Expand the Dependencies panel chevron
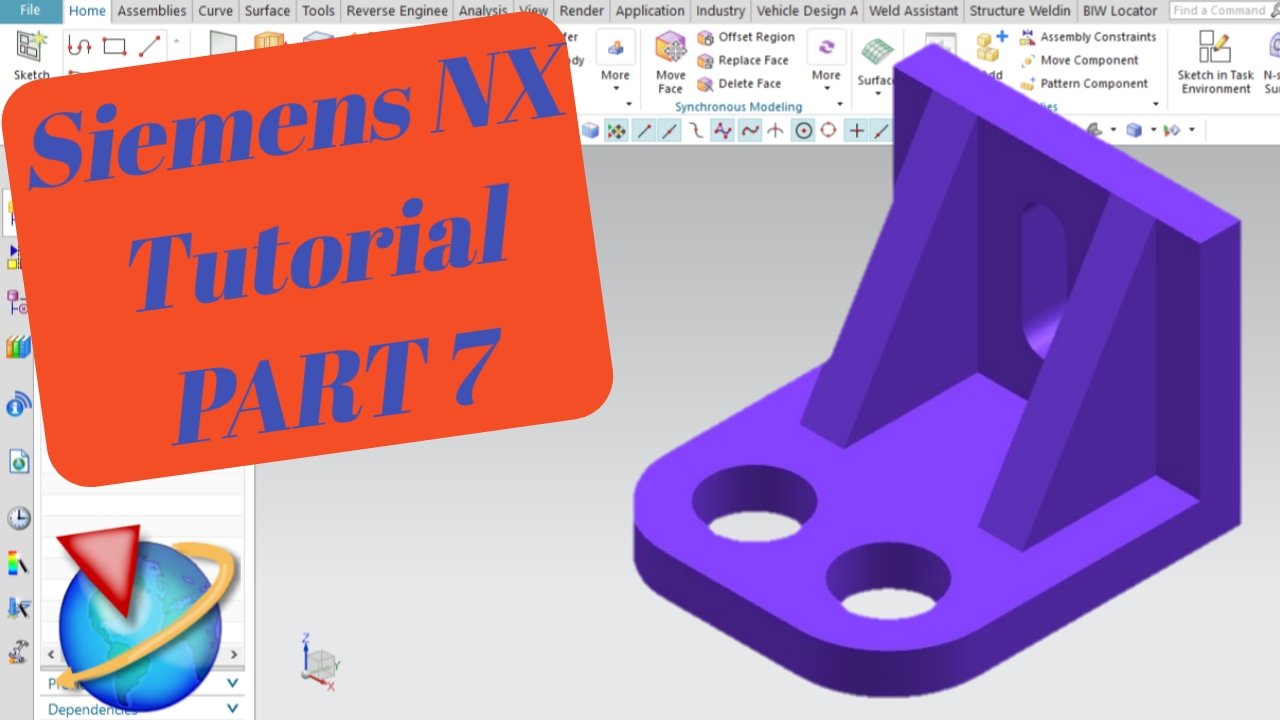1280x720 pixels. pos(232,709)
